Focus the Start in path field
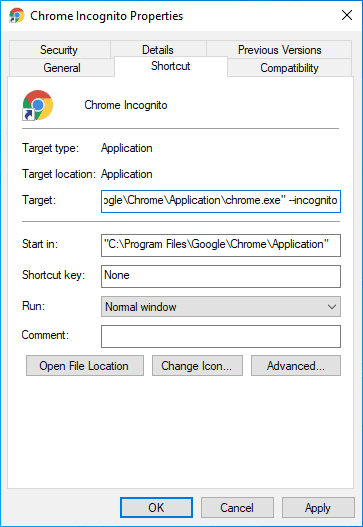This screenshot has width=363, height=527. pyautogui.click(x=221, y=245)
